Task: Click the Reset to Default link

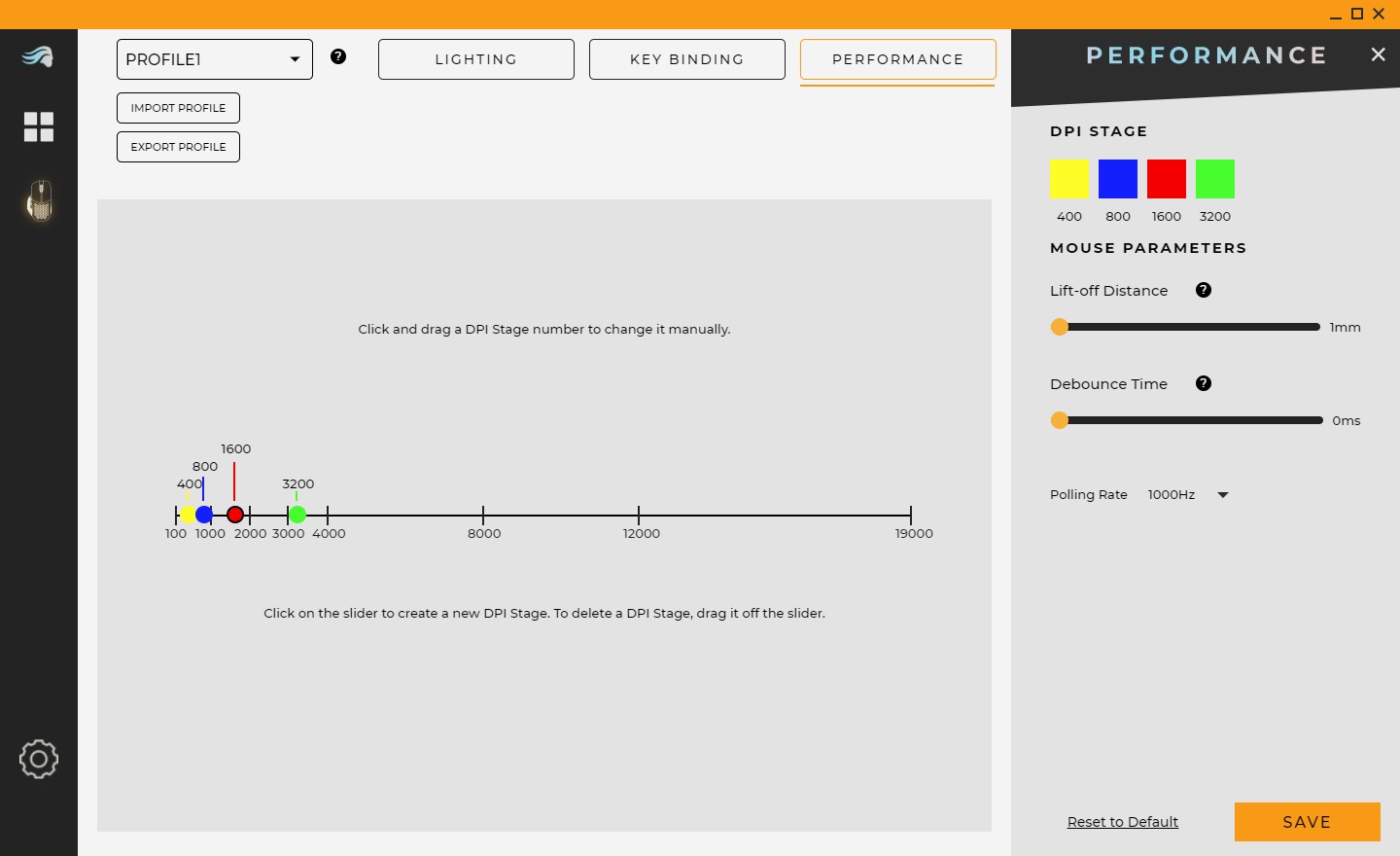Action: coord(1123,822)
